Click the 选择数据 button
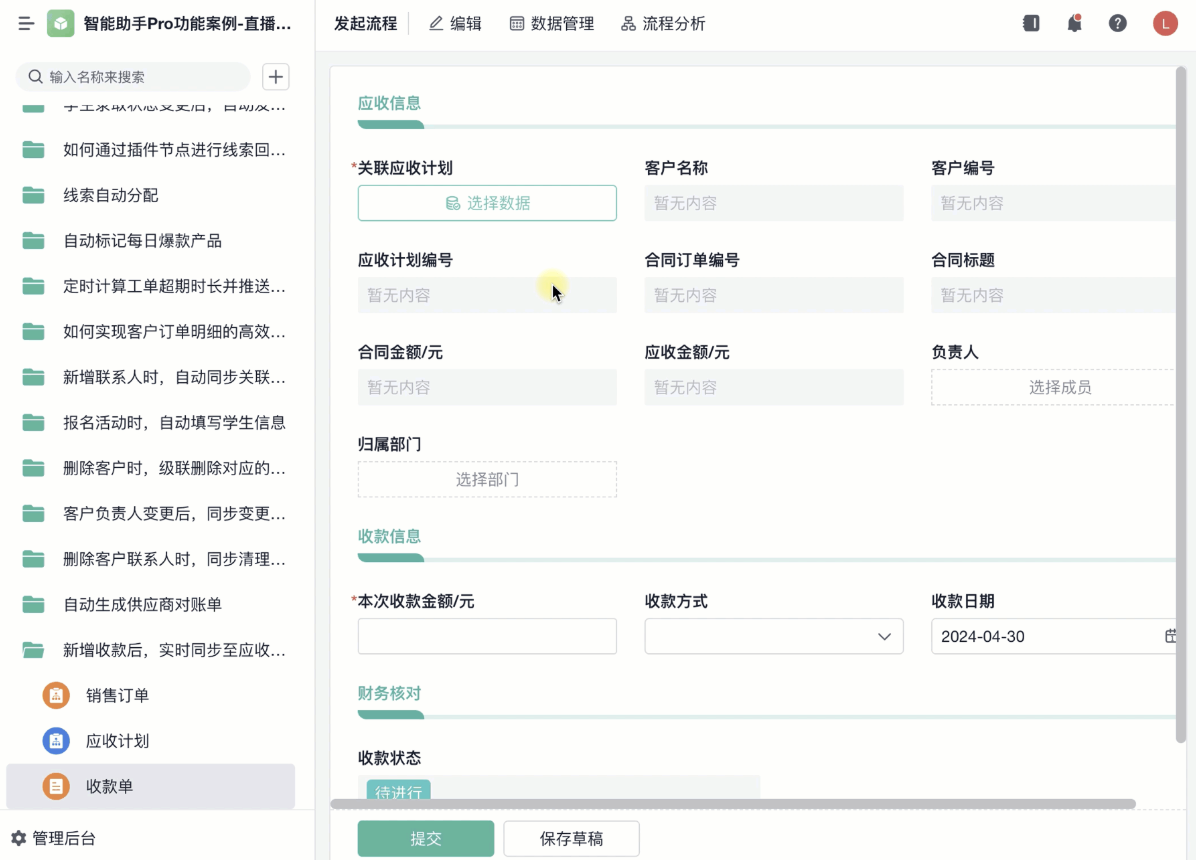Screen dimensions: 1196x860 tap(487, 203)
